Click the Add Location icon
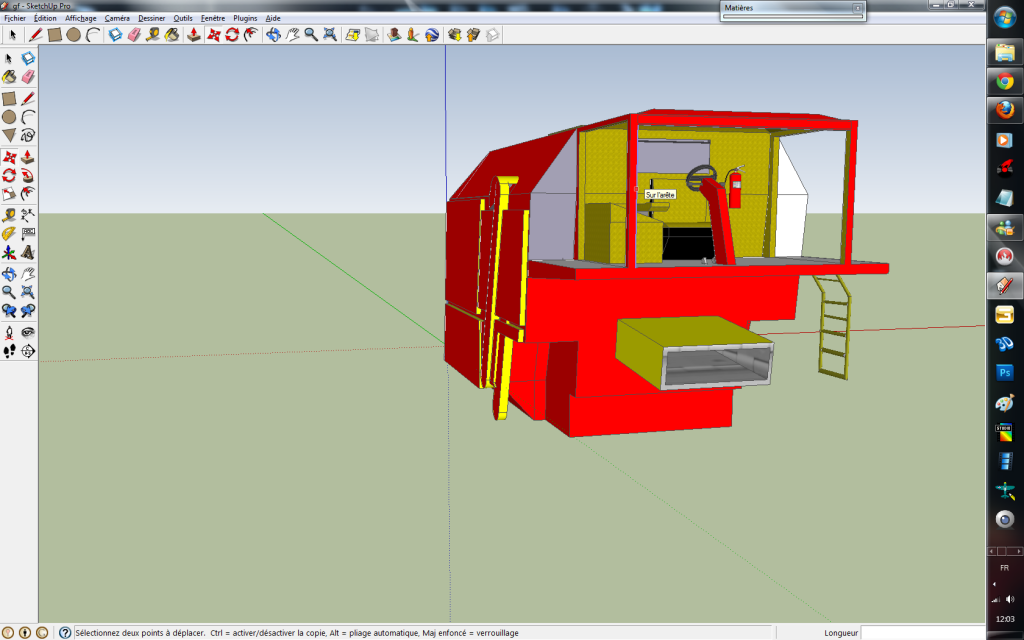The width and height of the screenshot is (1024, 640). 353,35
